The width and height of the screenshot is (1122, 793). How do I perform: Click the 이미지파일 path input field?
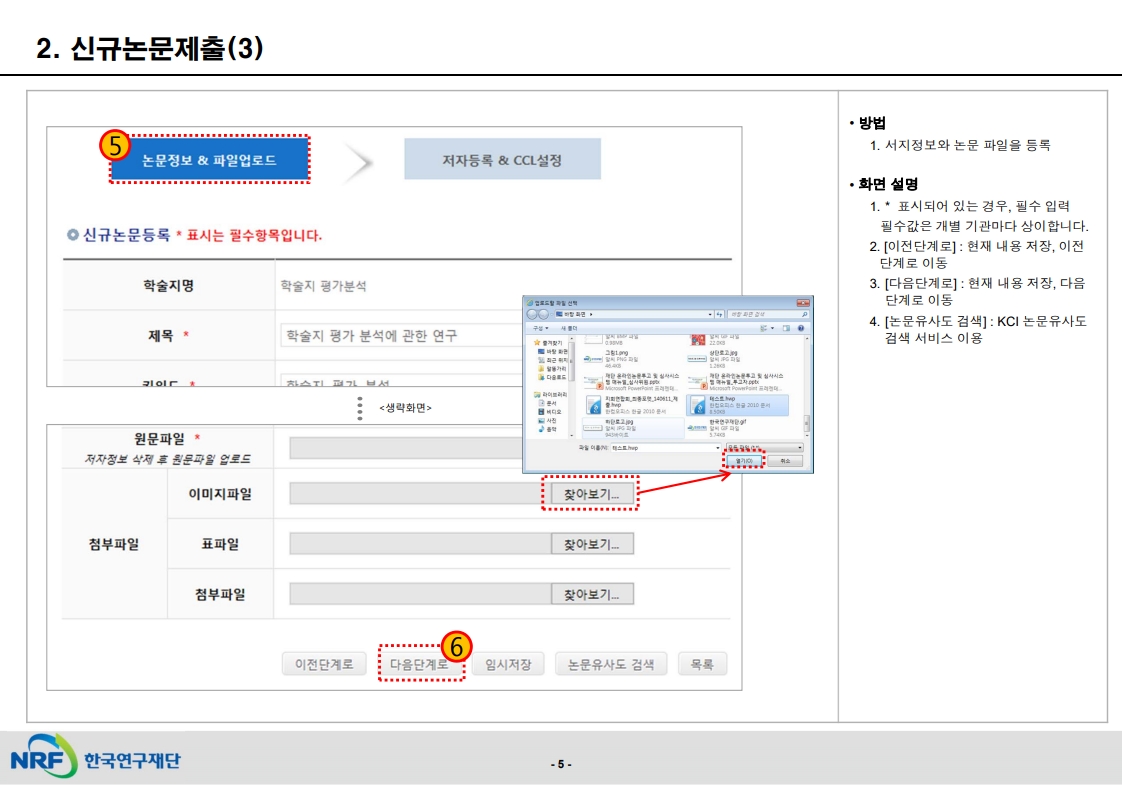click(420, 494)
